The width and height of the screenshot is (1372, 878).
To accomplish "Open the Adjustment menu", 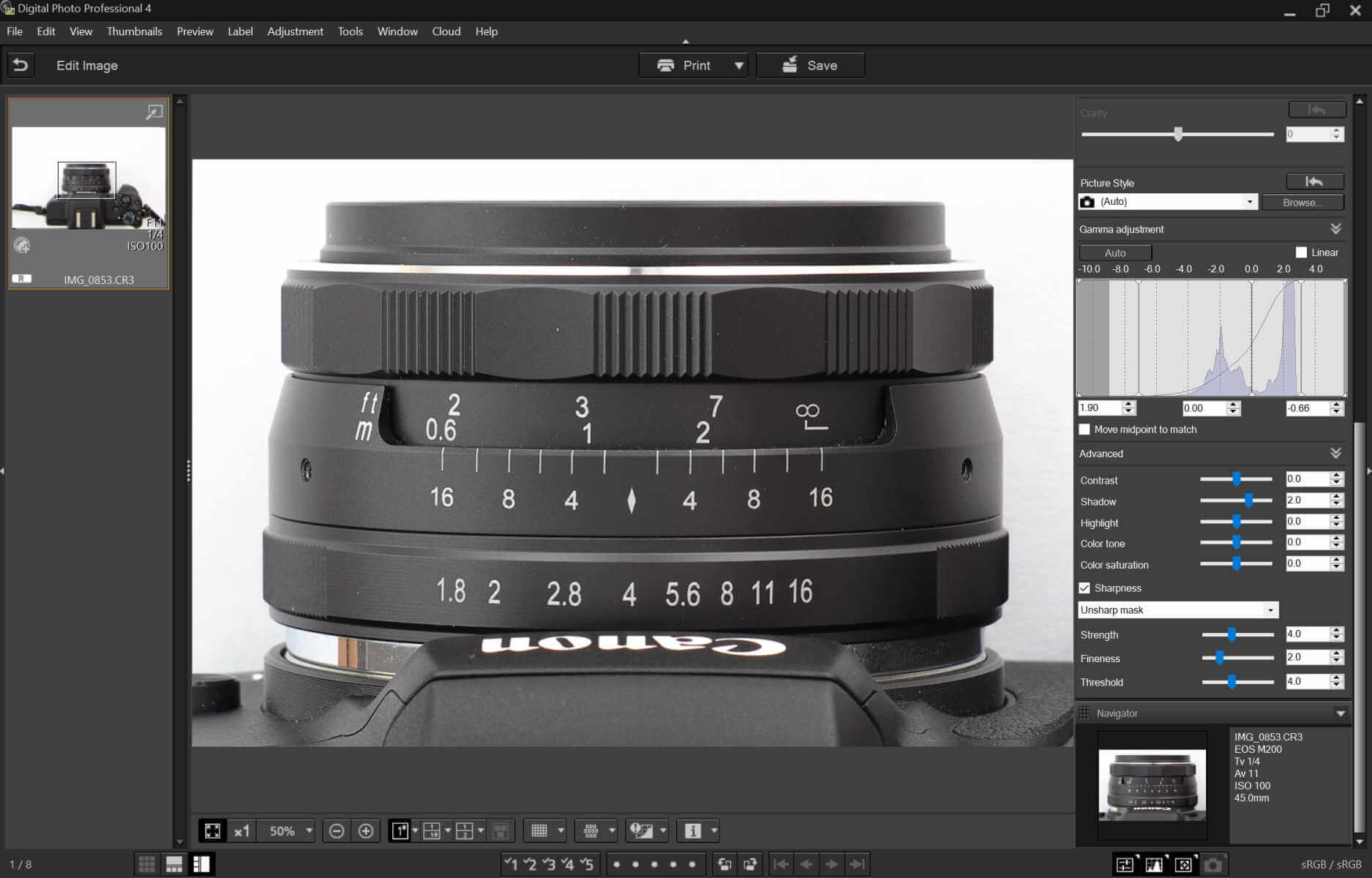I will click(295, 31).
